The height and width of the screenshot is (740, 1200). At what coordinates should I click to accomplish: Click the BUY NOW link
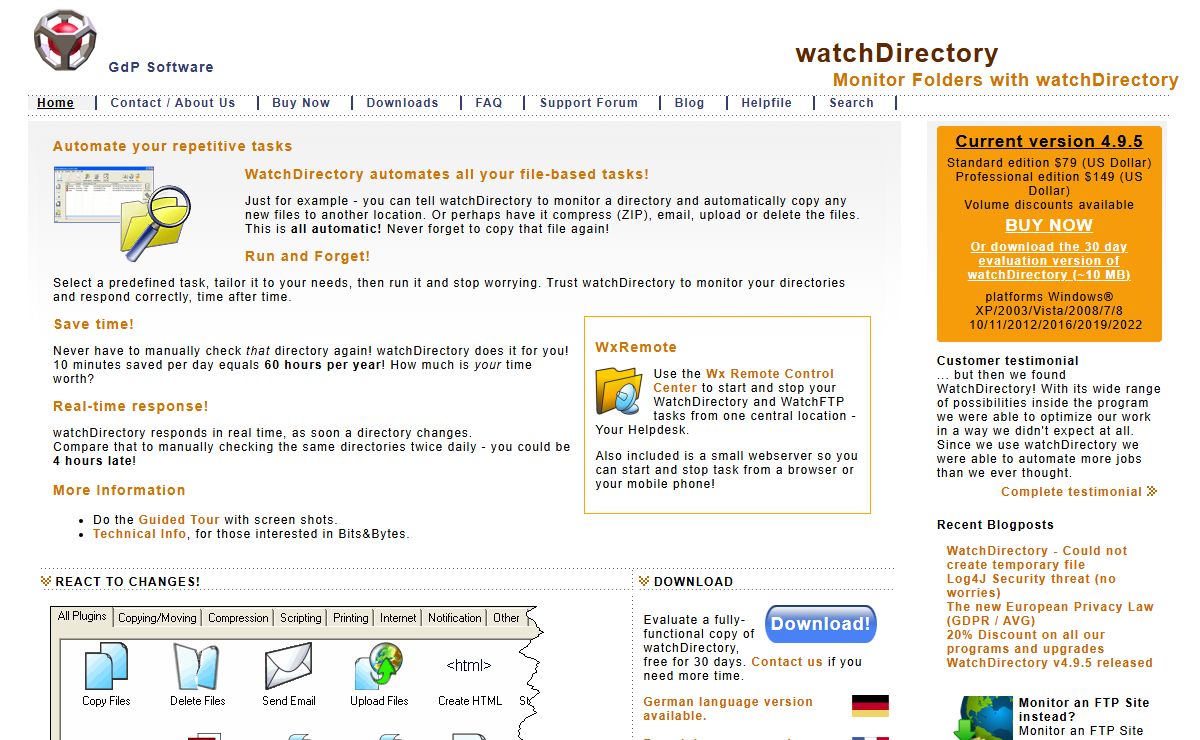tap(1049, 225)
